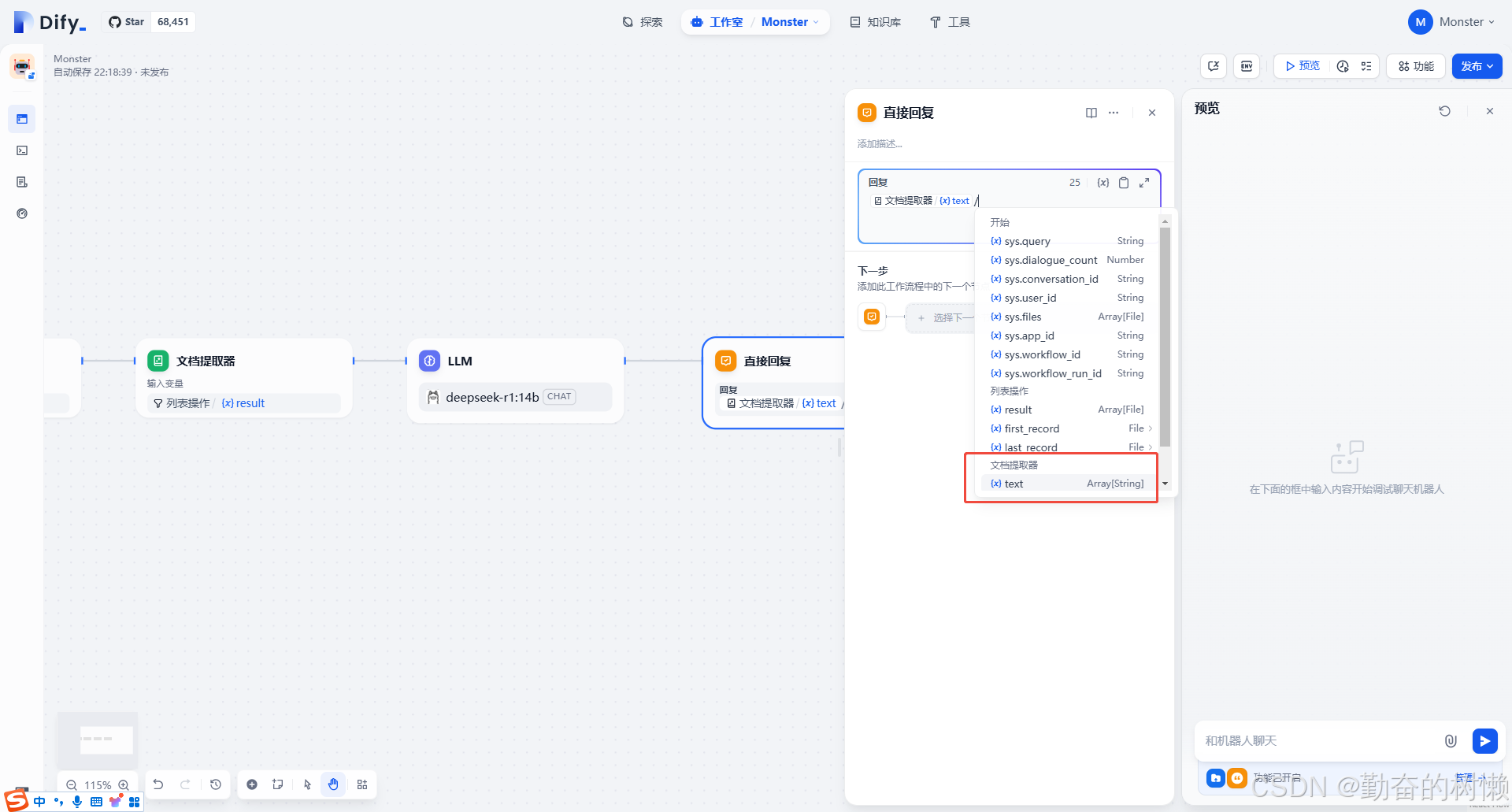Image resolution: width=1512 pixels, height=812 pixels.
Task: Expand the Monster app switcher dropdown
Action: (790, 22)
